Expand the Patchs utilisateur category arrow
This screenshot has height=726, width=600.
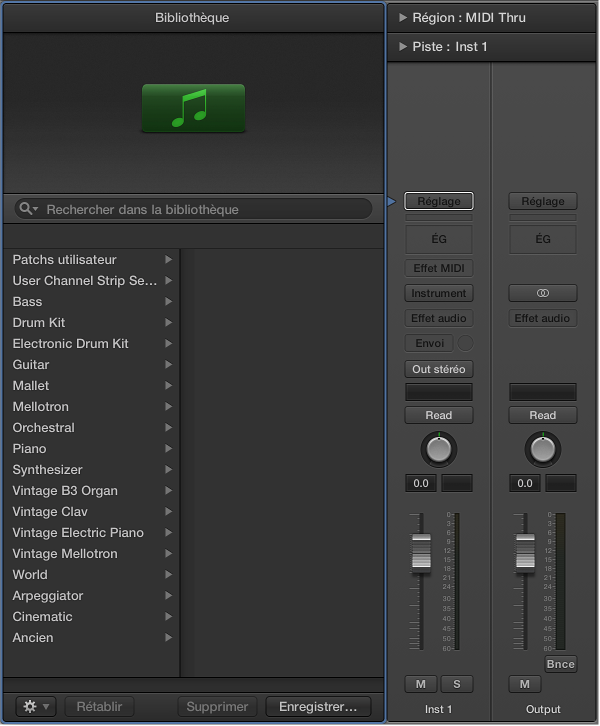click(x=169, y=259)
